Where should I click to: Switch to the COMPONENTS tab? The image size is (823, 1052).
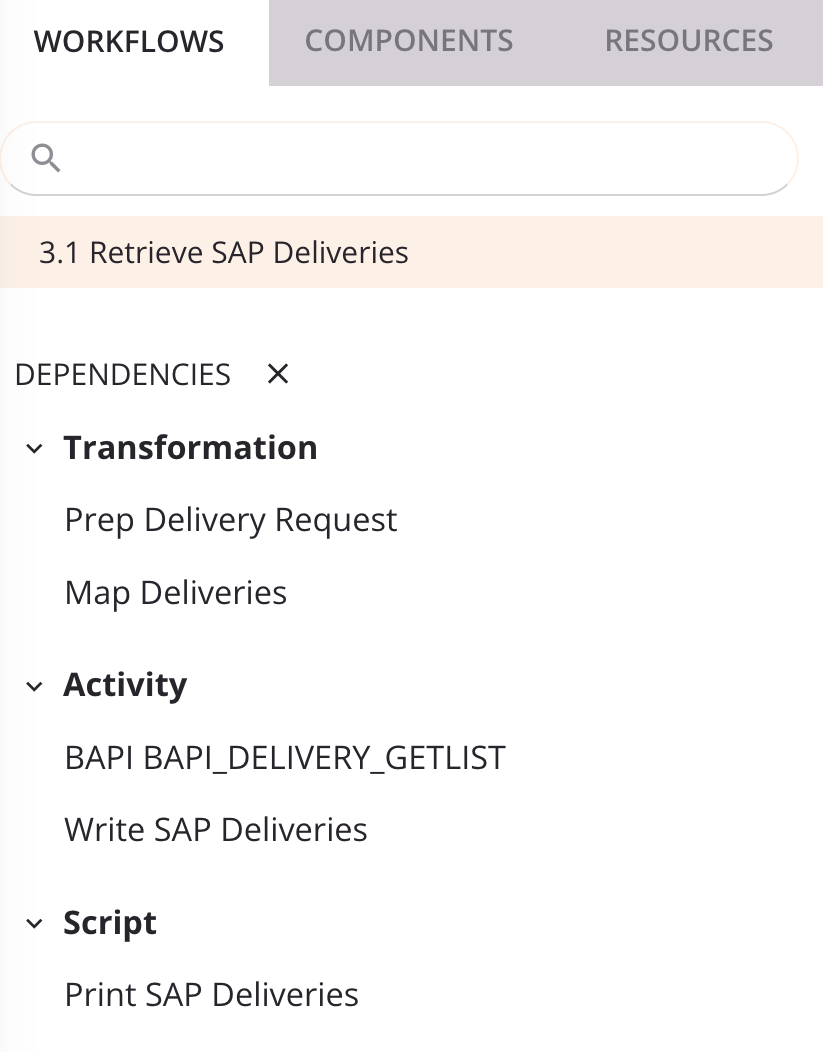[x=408, y=41]
